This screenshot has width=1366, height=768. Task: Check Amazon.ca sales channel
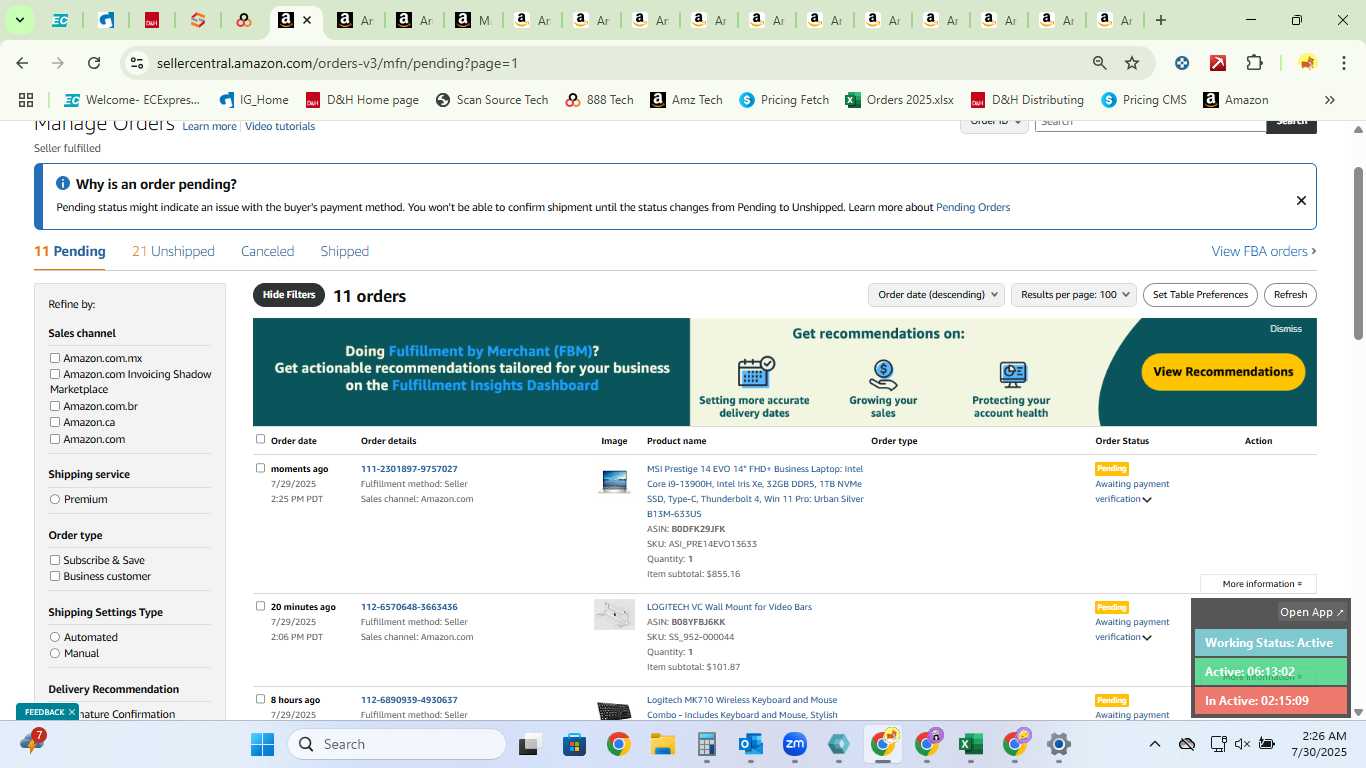point(55,422)
